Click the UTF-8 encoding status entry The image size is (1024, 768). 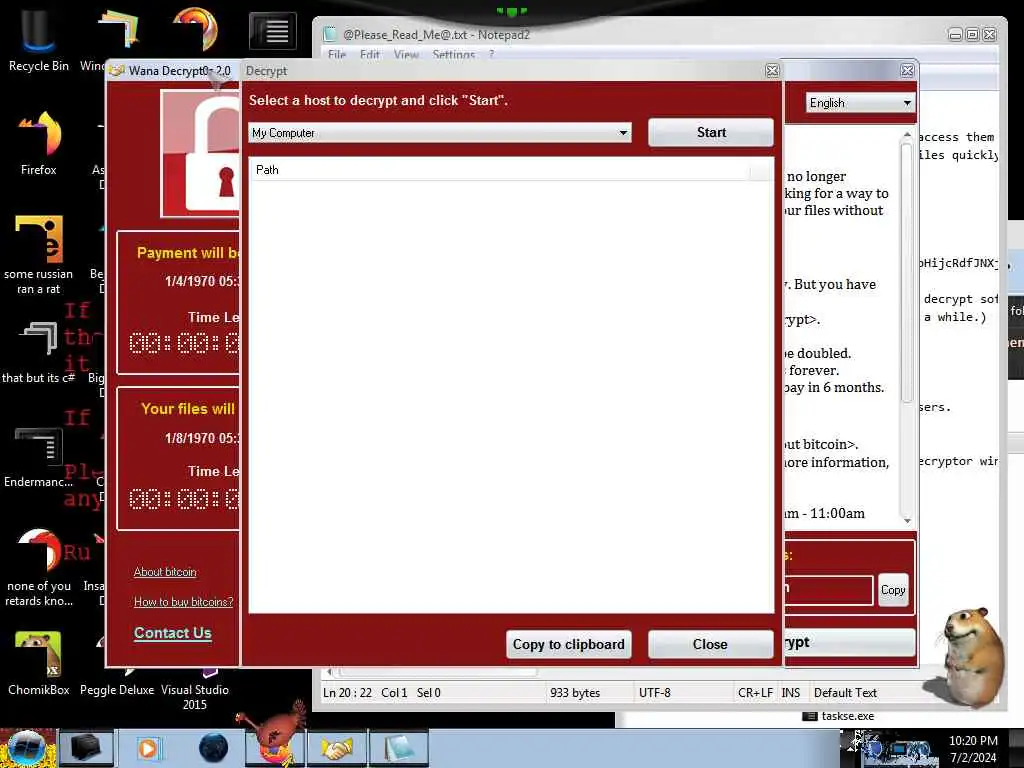(x=654, y=693)
